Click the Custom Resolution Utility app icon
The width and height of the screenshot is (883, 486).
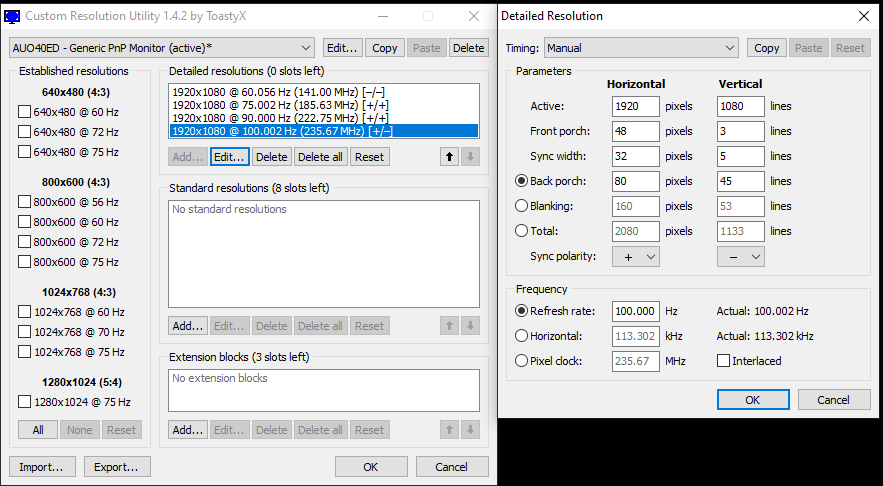click(x=12, y=16)
